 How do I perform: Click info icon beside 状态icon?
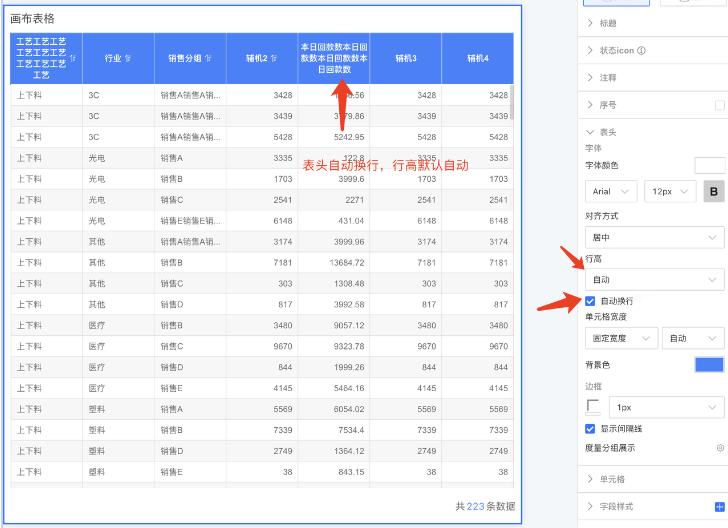(x=641, y=50)
